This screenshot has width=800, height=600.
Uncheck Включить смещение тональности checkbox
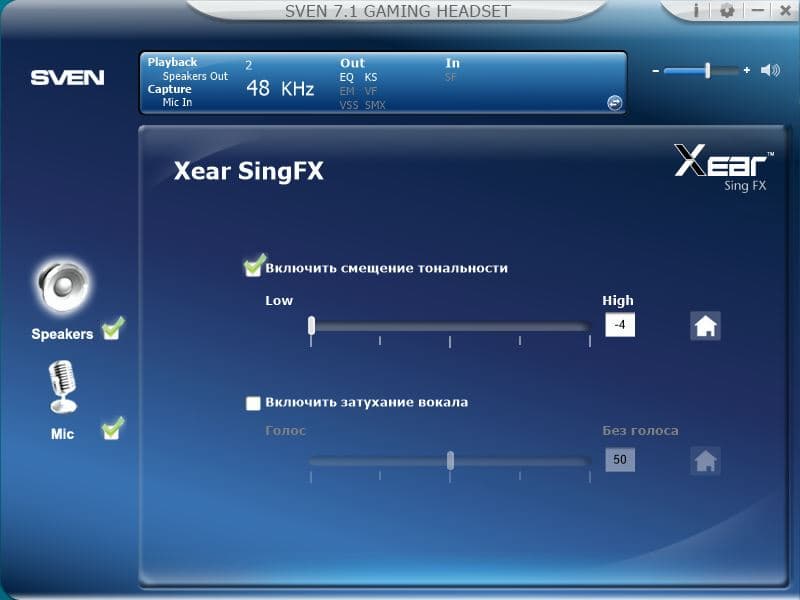(254, 266)
